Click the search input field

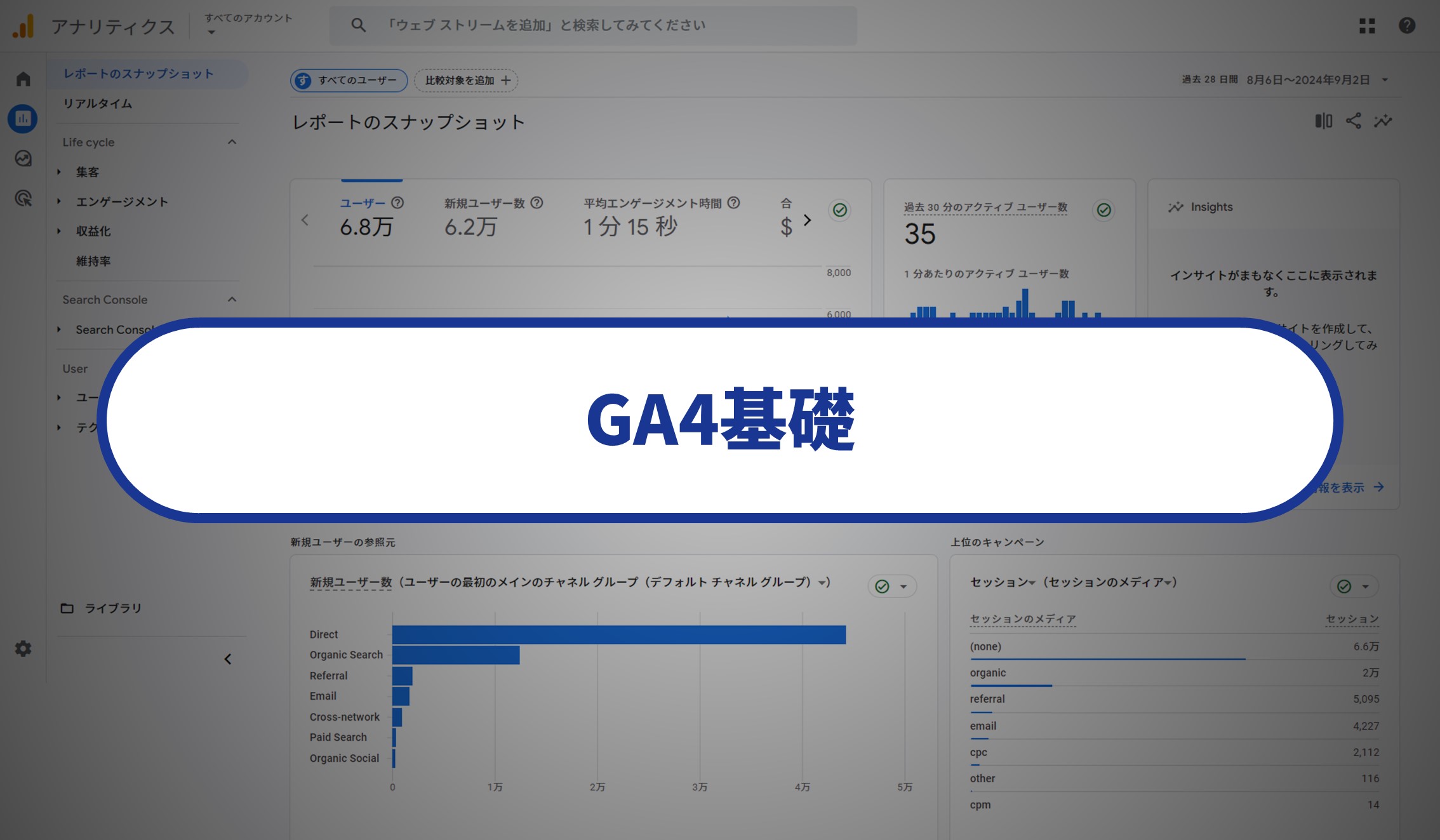click(593, 25)
